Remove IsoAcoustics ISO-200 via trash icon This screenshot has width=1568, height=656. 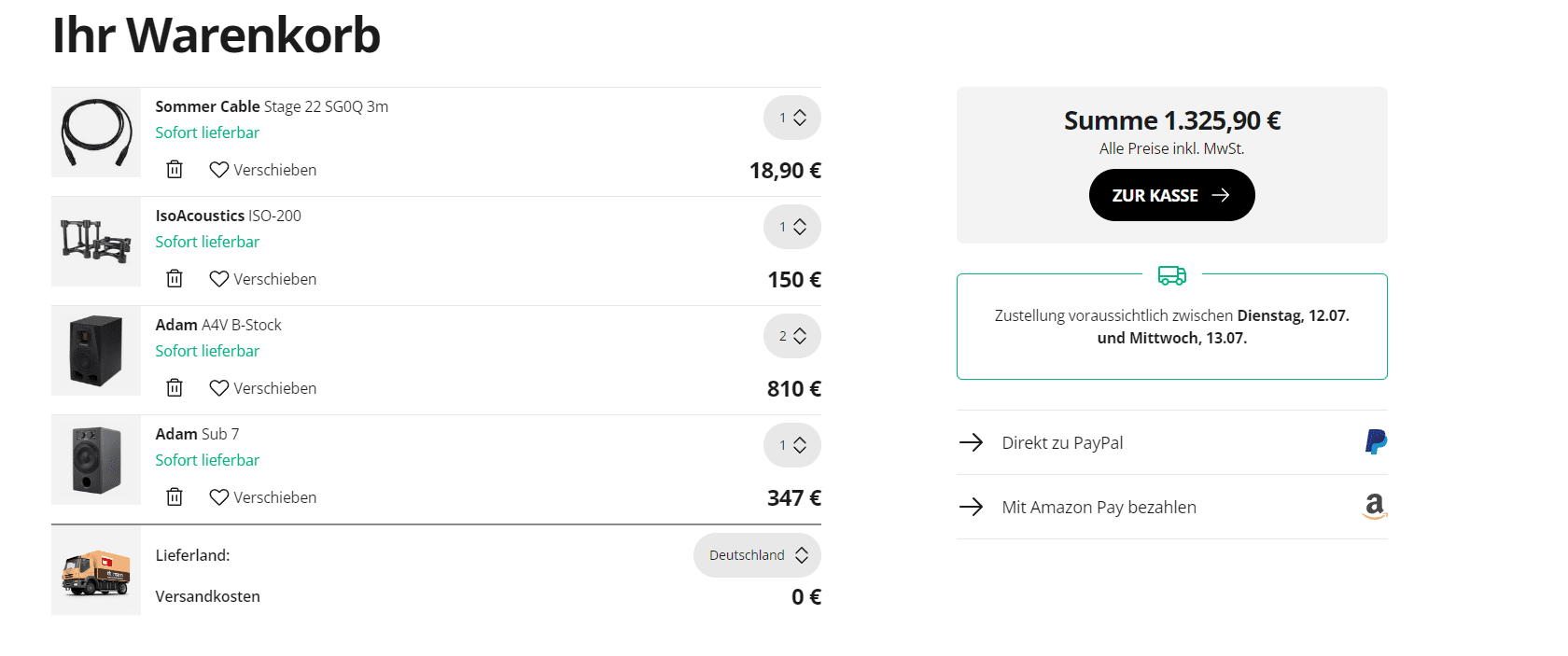click(175, 279)
